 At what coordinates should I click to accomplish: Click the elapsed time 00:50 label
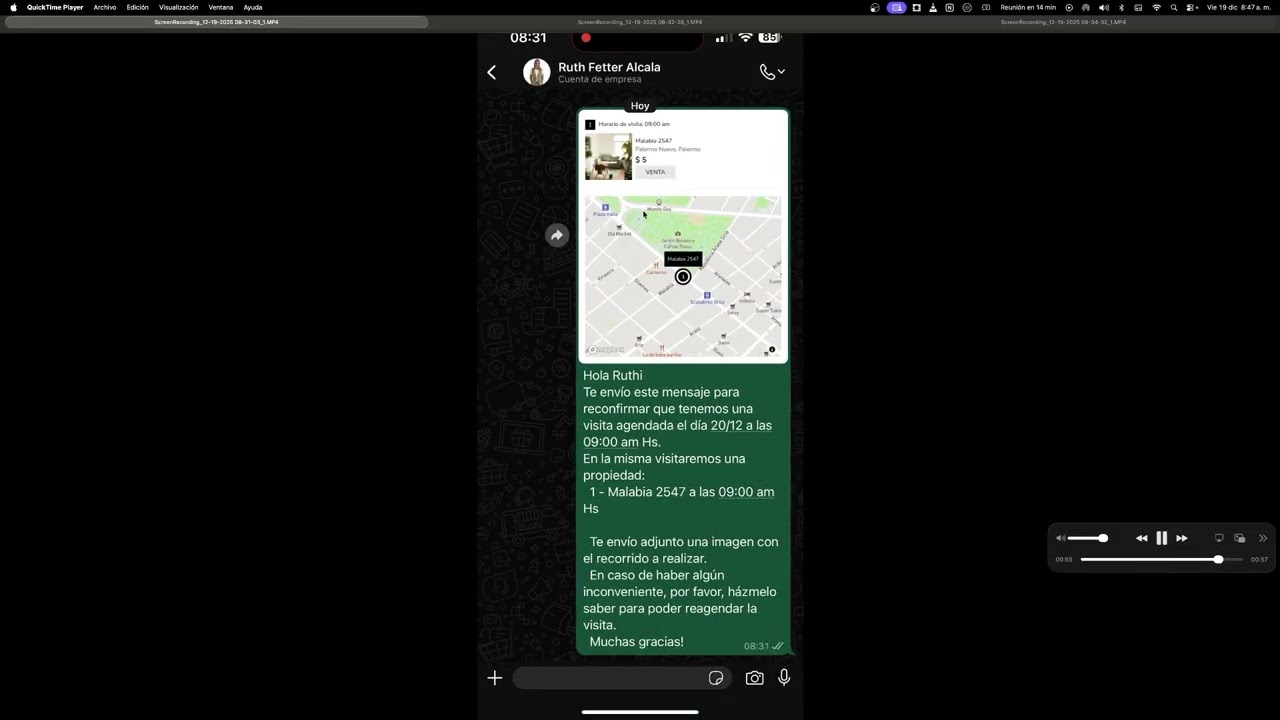click(x=1064, y=560)
